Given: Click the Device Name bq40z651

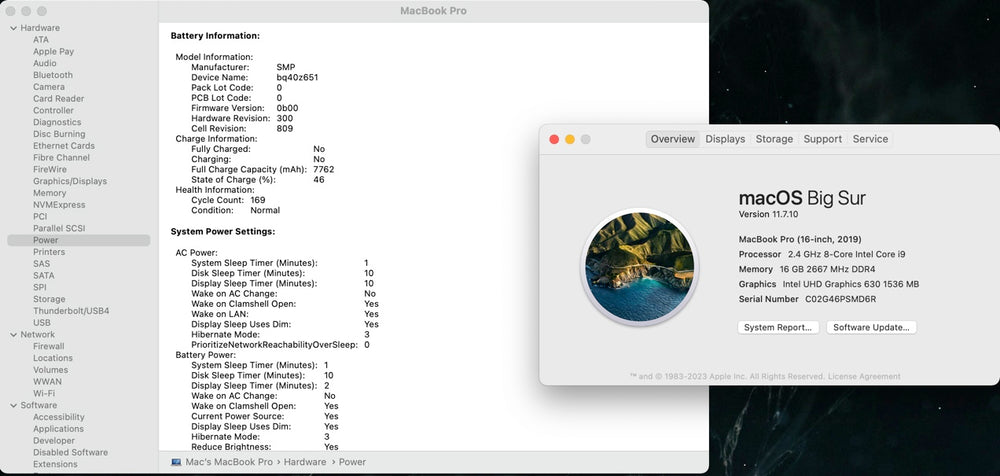Looking at the screenshot, I should (297, 77).
